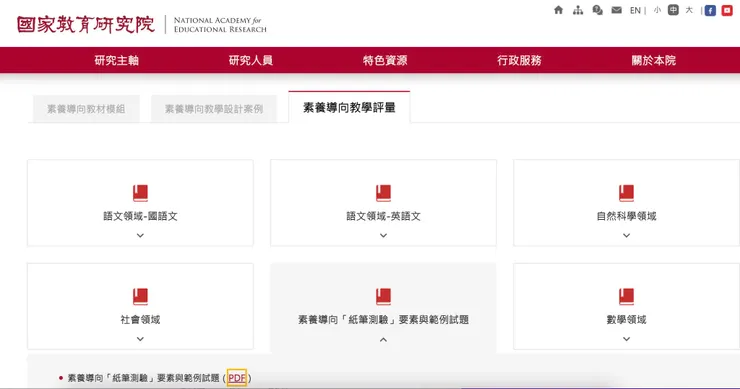Switch language to EN
740x389 pixels.
coord(635,10)
